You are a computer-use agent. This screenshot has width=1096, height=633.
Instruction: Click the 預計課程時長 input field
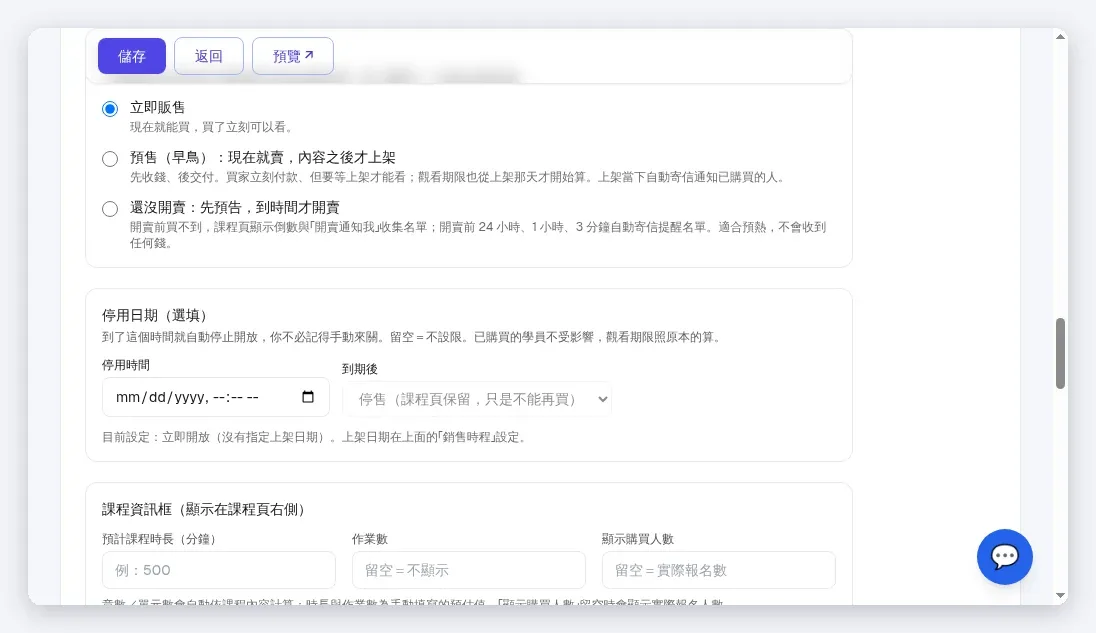(219, 570)
